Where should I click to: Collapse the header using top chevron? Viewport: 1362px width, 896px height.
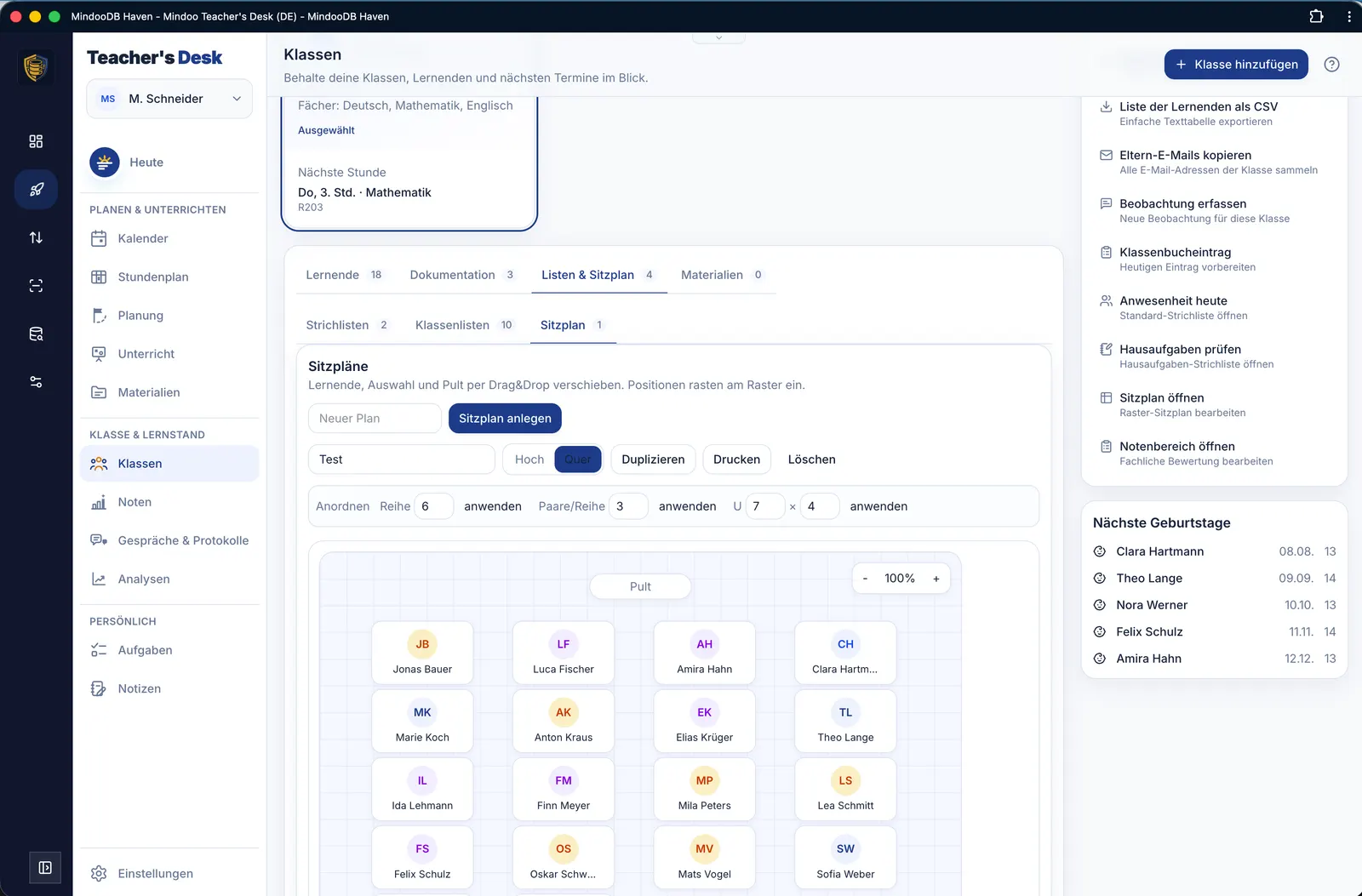pos(718,37)
